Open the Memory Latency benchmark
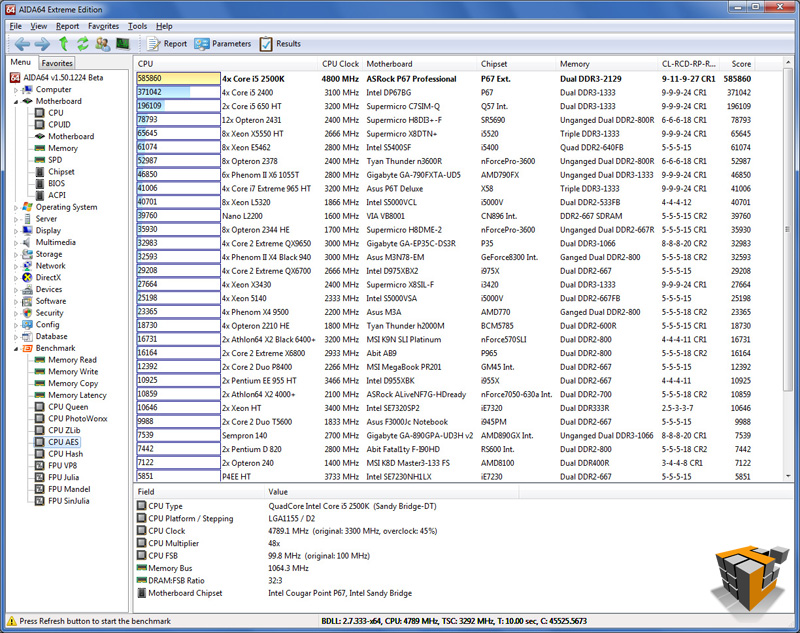The image size is (800, 633). point(77,395)
